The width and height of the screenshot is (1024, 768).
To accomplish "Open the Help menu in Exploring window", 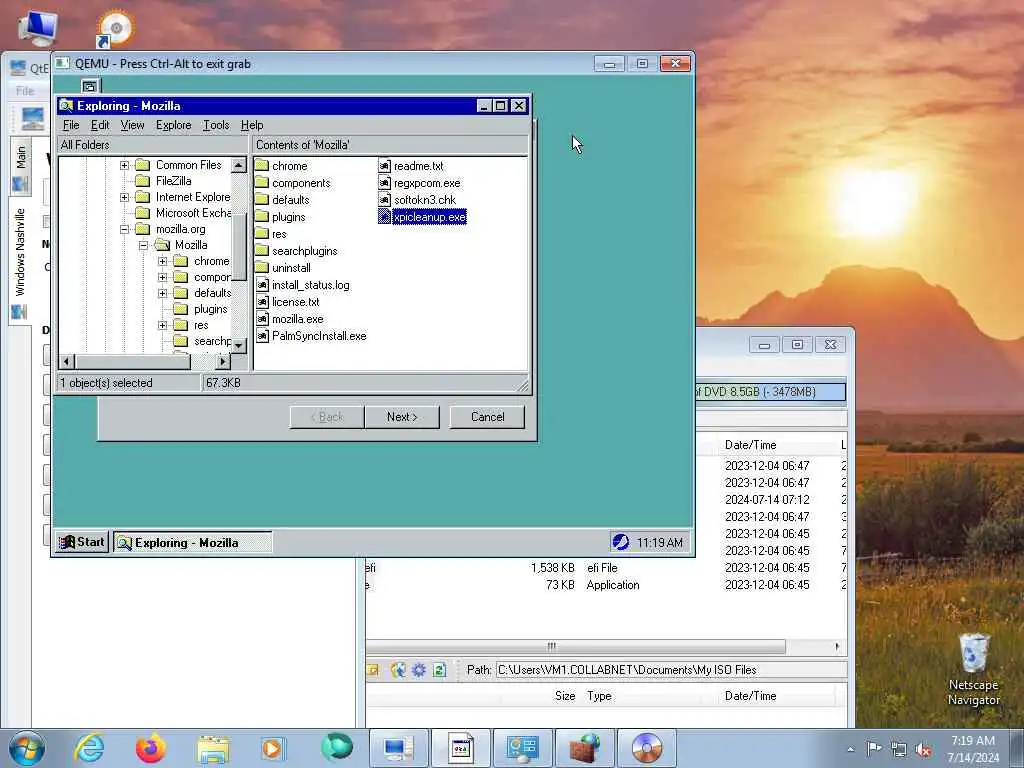I will click(x=251, y=125).
